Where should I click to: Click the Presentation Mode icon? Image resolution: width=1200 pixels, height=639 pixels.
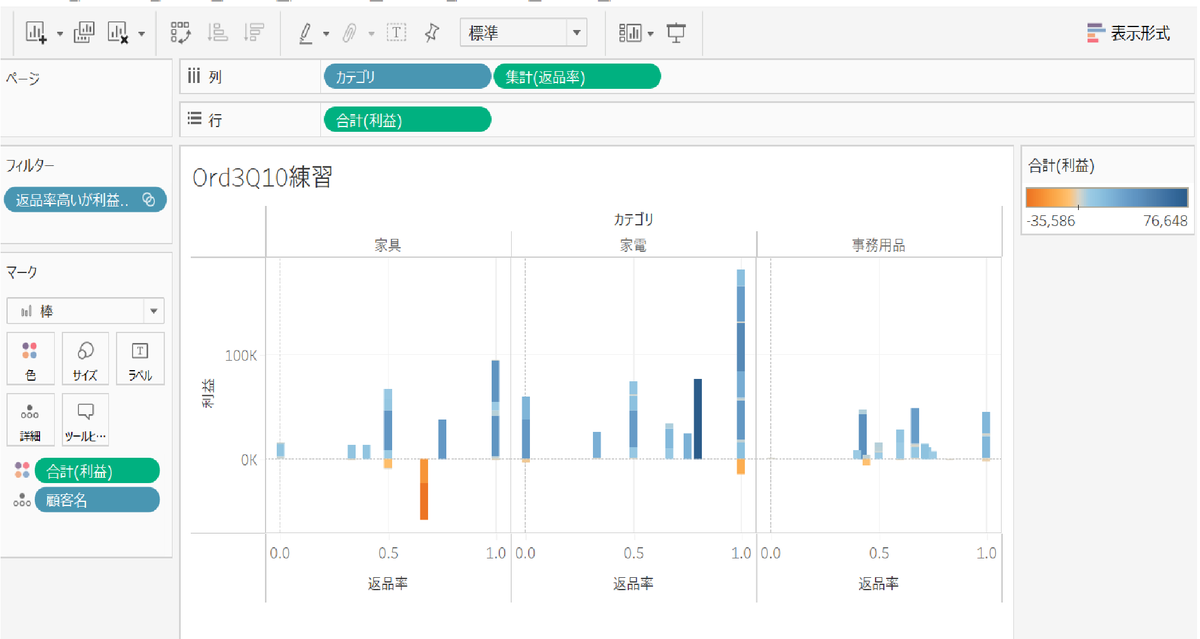pos(677,33)
